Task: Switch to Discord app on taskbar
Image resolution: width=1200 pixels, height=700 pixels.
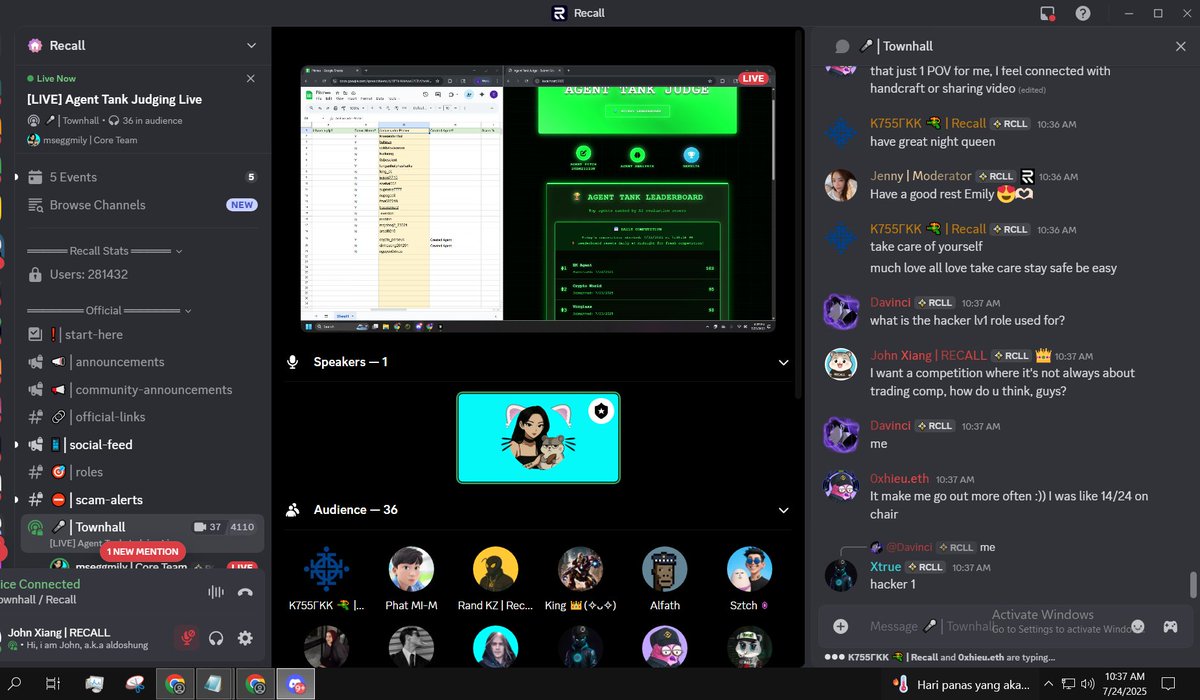Action: [x=296, y=684]
